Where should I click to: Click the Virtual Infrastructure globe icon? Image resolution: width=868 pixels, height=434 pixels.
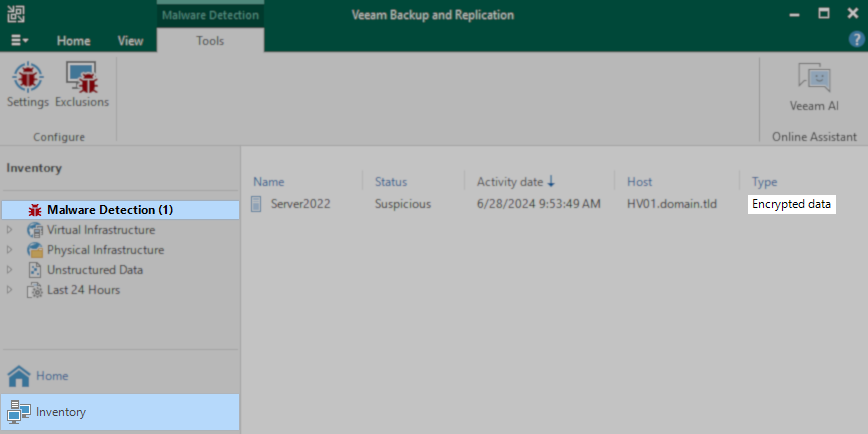(35, 230)
